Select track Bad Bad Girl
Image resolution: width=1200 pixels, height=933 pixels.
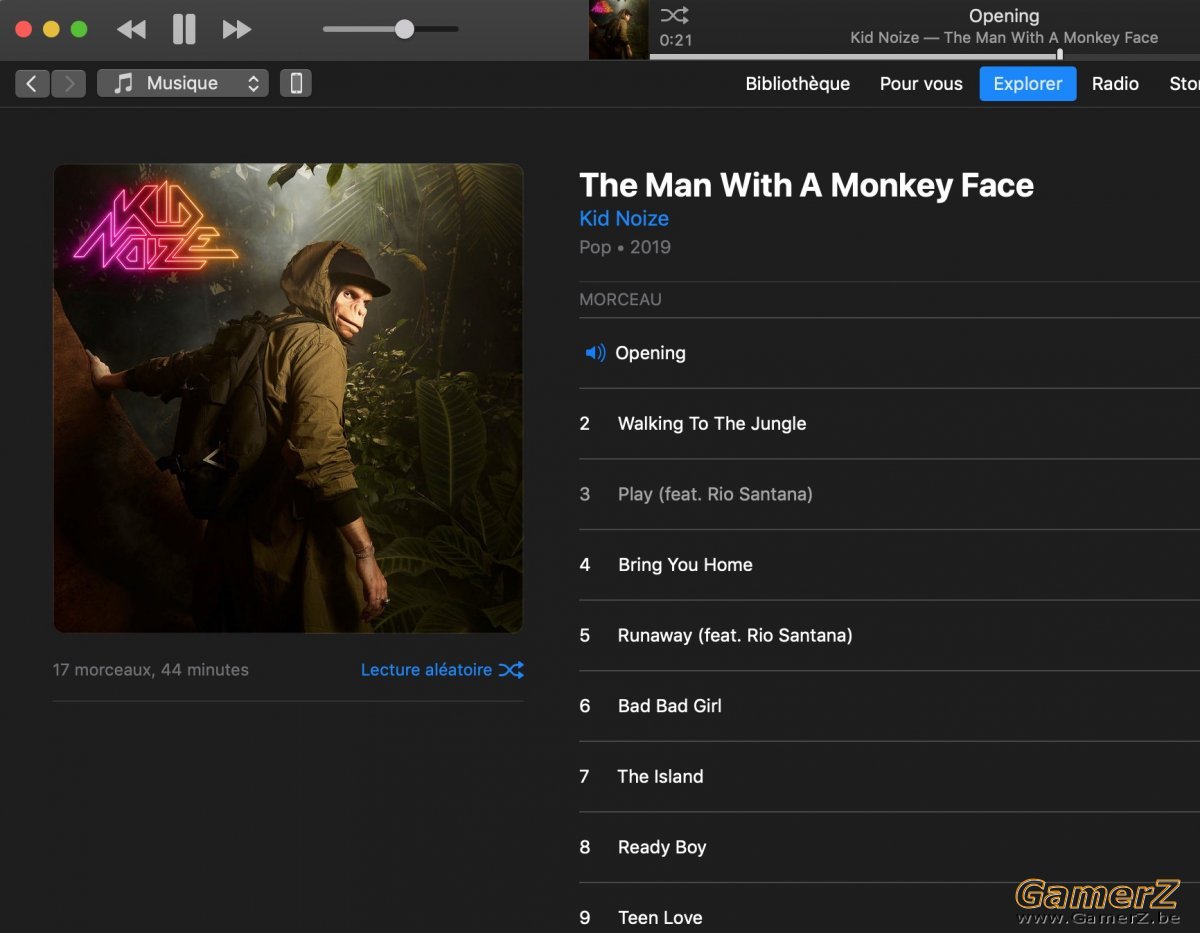[889, 706]
